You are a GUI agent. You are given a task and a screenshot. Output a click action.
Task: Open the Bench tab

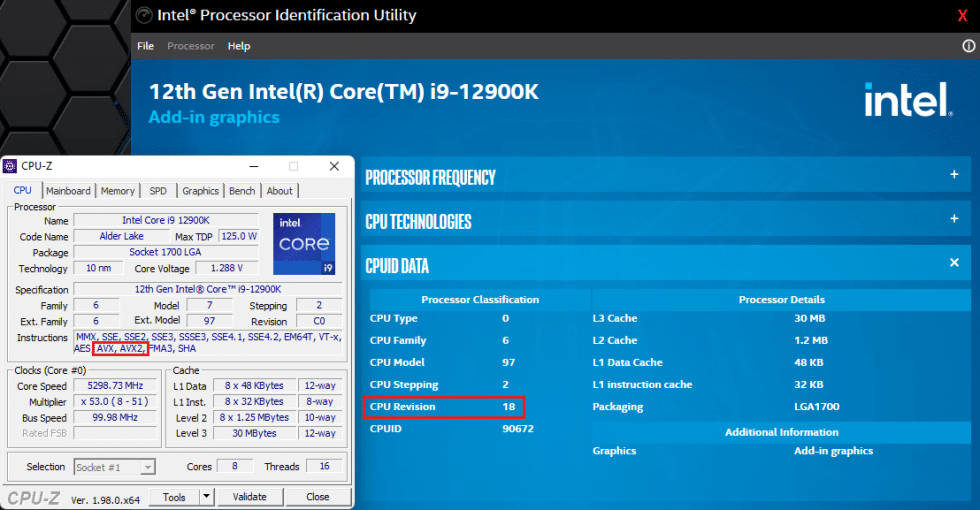[x=242, y=191]
